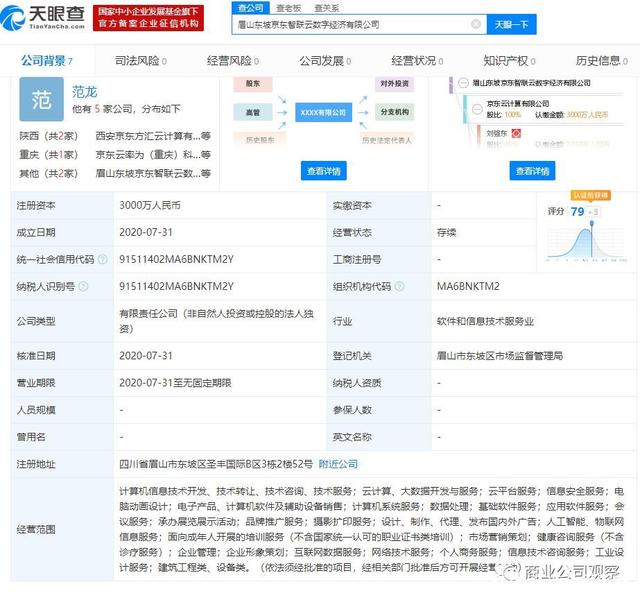Screen dimensions: 640x600
Task: Click the 3000万人民币 registered capital value
Action: tap(150, 205)
